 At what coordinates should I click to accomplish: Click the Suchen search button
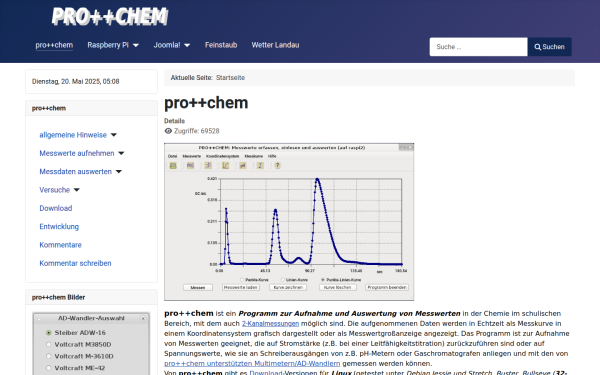point(549,47)
